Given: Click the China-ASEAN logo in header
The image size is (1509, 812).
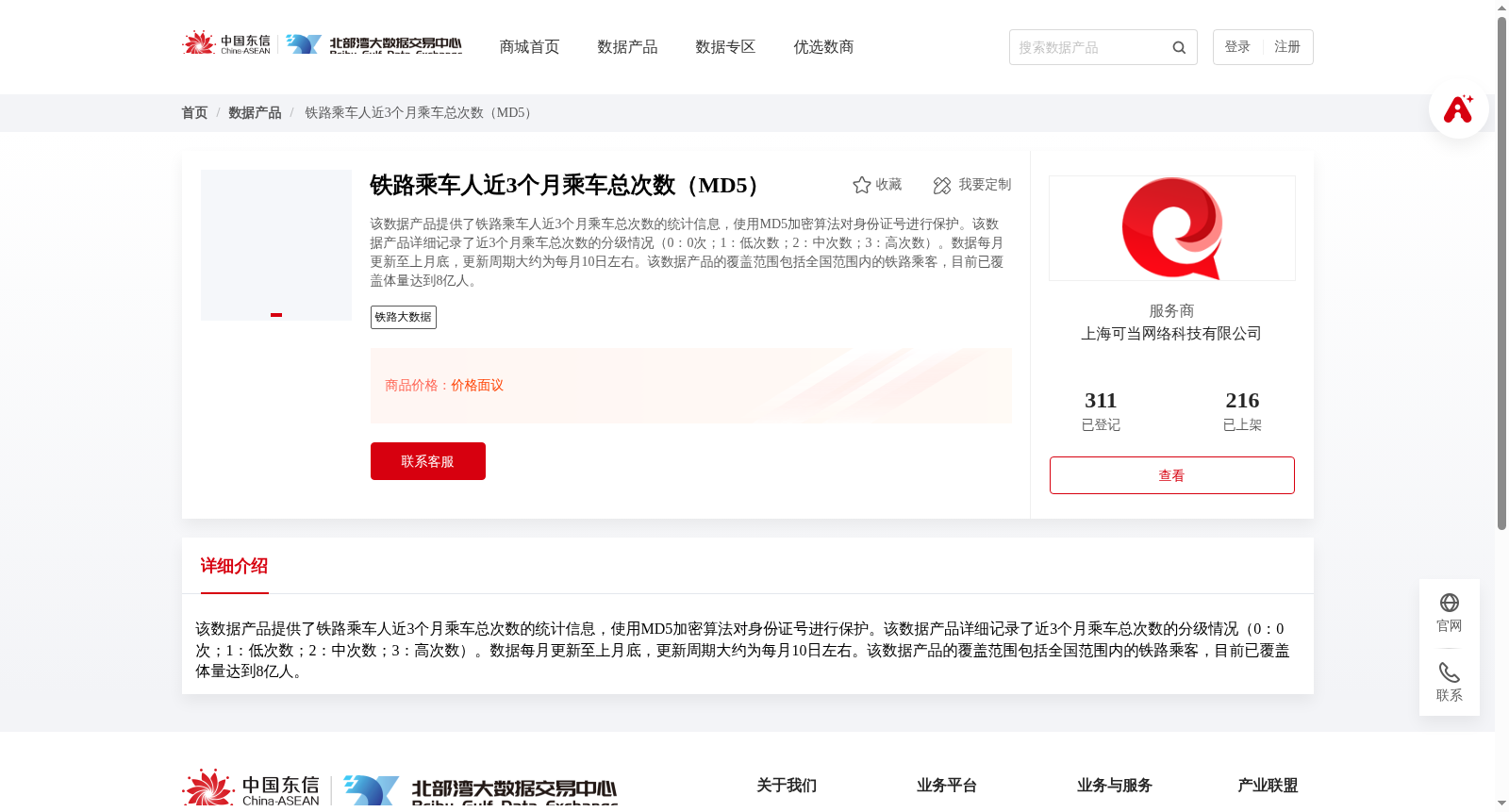Looking at the screenshot, I should click(x=226, y=43).
